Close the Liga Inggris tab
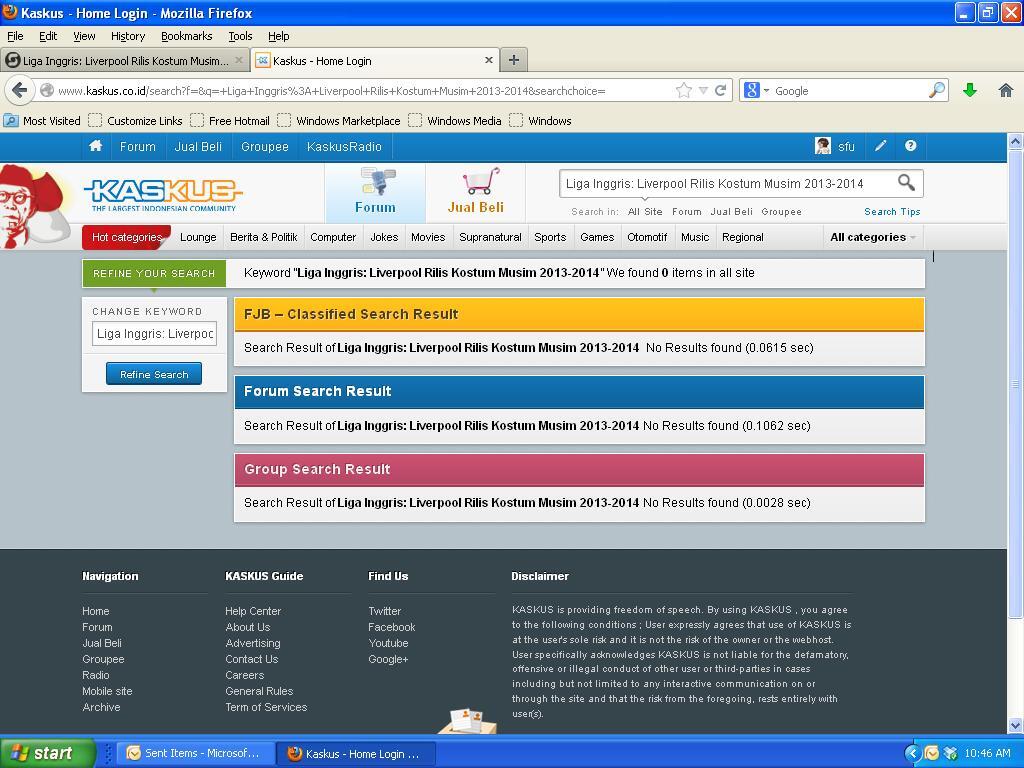The width and height of the screenshot is (1024, 768). tap(238, 60)
